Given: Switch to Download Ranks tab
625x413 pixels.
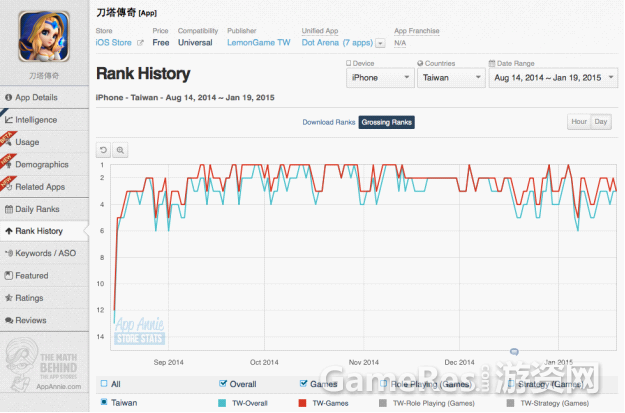Looking at the screenshot, I should 329,122.
